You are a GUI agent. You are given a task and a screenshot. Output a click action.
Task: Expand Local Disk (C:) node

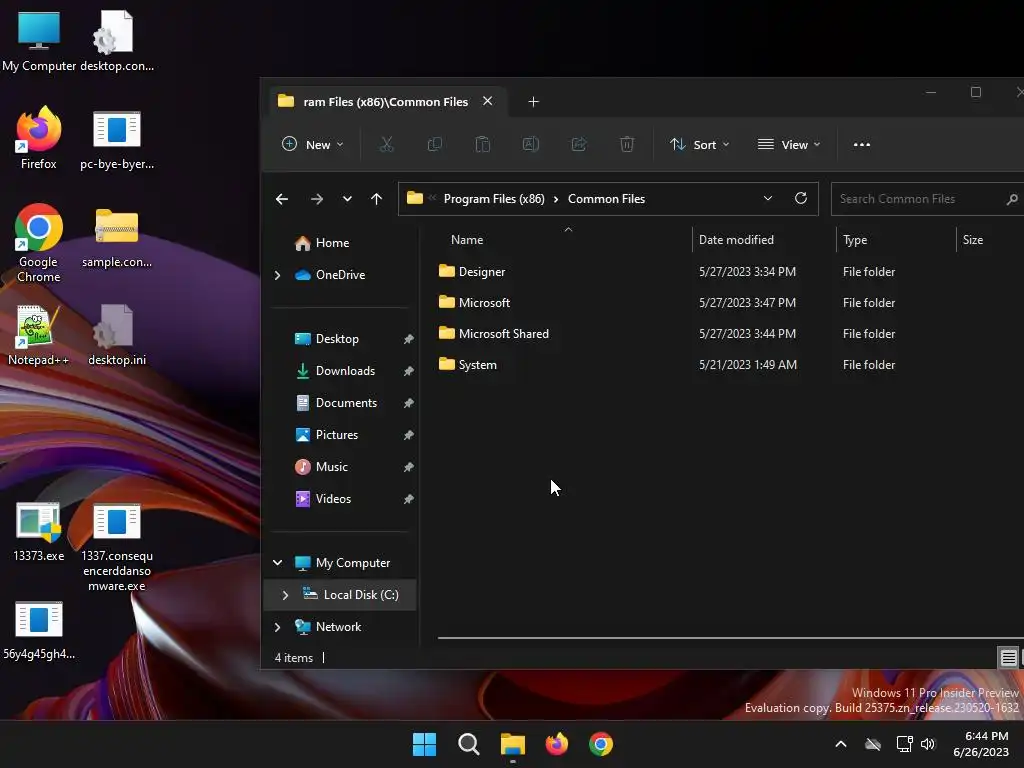[285, 595]
